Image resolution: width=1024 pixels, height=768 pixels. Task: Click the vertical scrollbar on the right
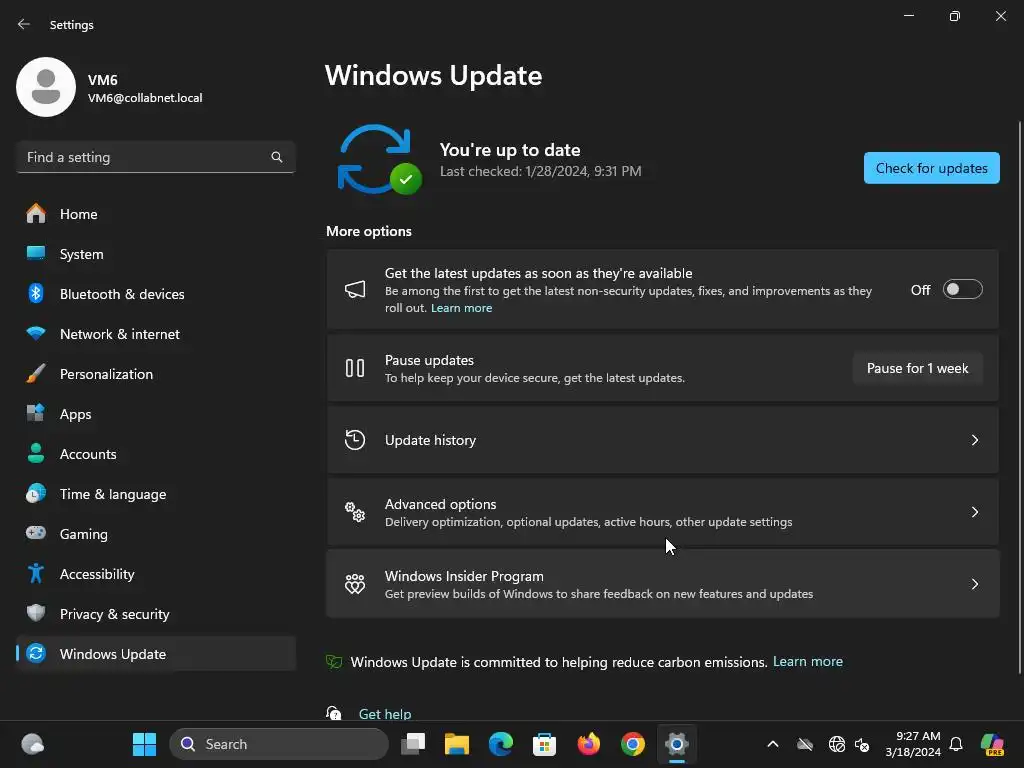tap(1019, 396)
